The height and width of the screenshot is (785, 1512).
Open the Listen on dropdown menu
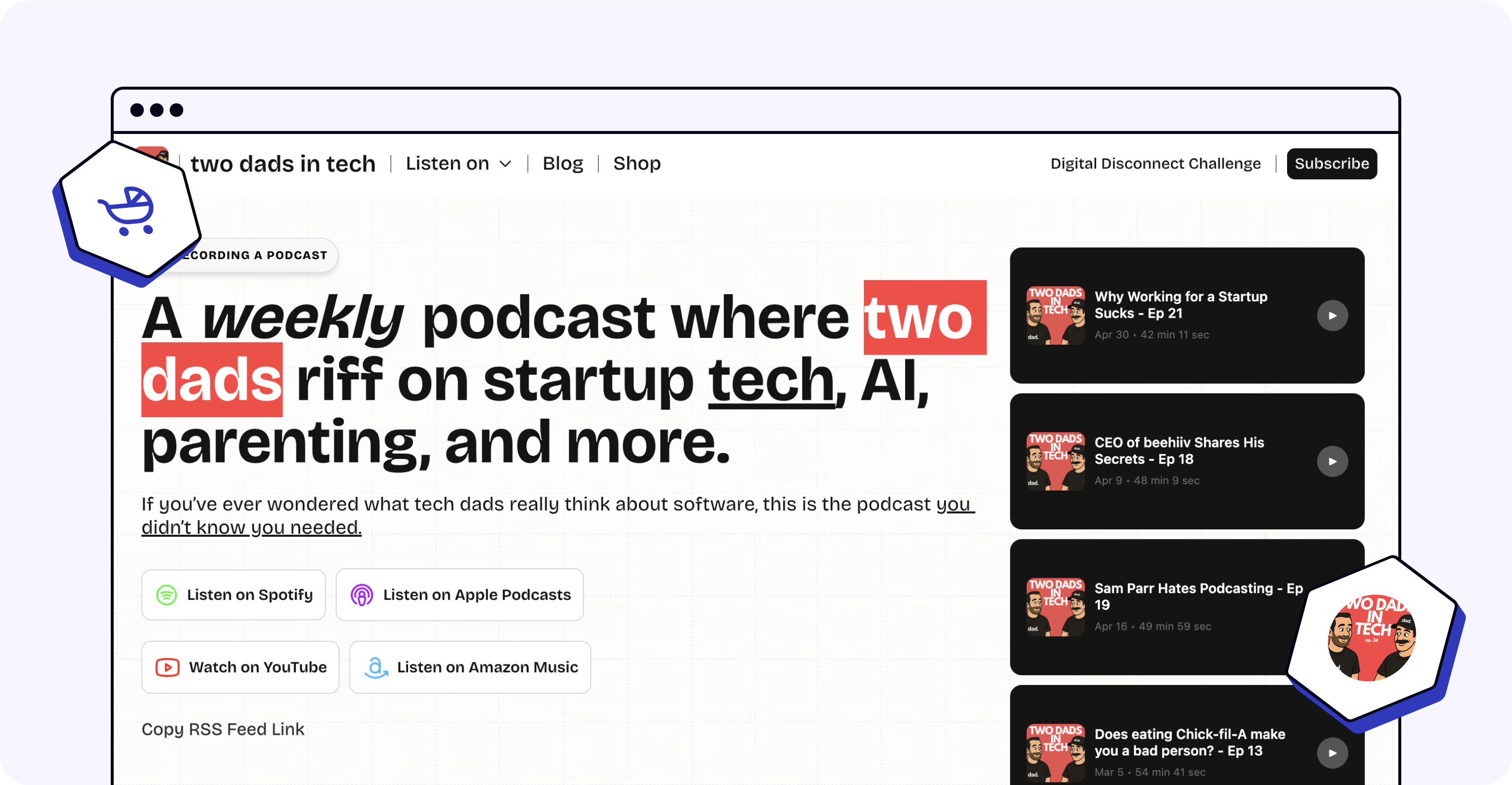coord(458,163)
